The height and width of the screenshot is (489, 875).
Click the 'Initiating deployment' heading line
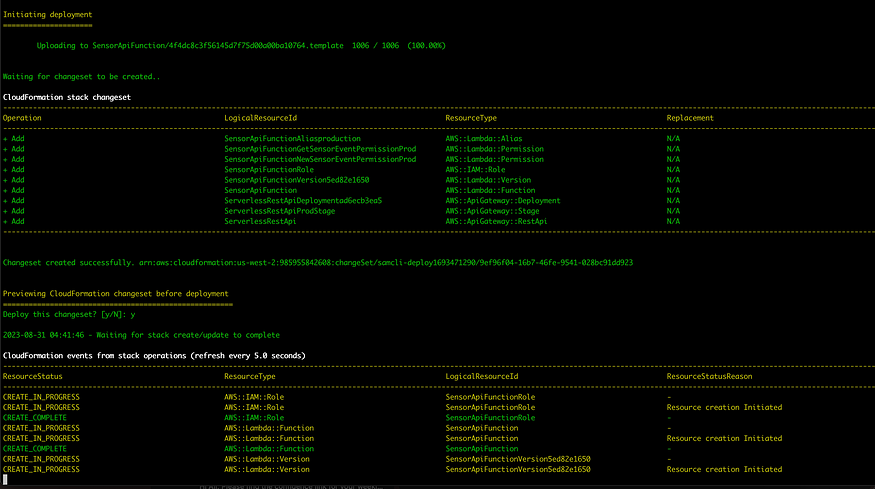click(47, 15)
